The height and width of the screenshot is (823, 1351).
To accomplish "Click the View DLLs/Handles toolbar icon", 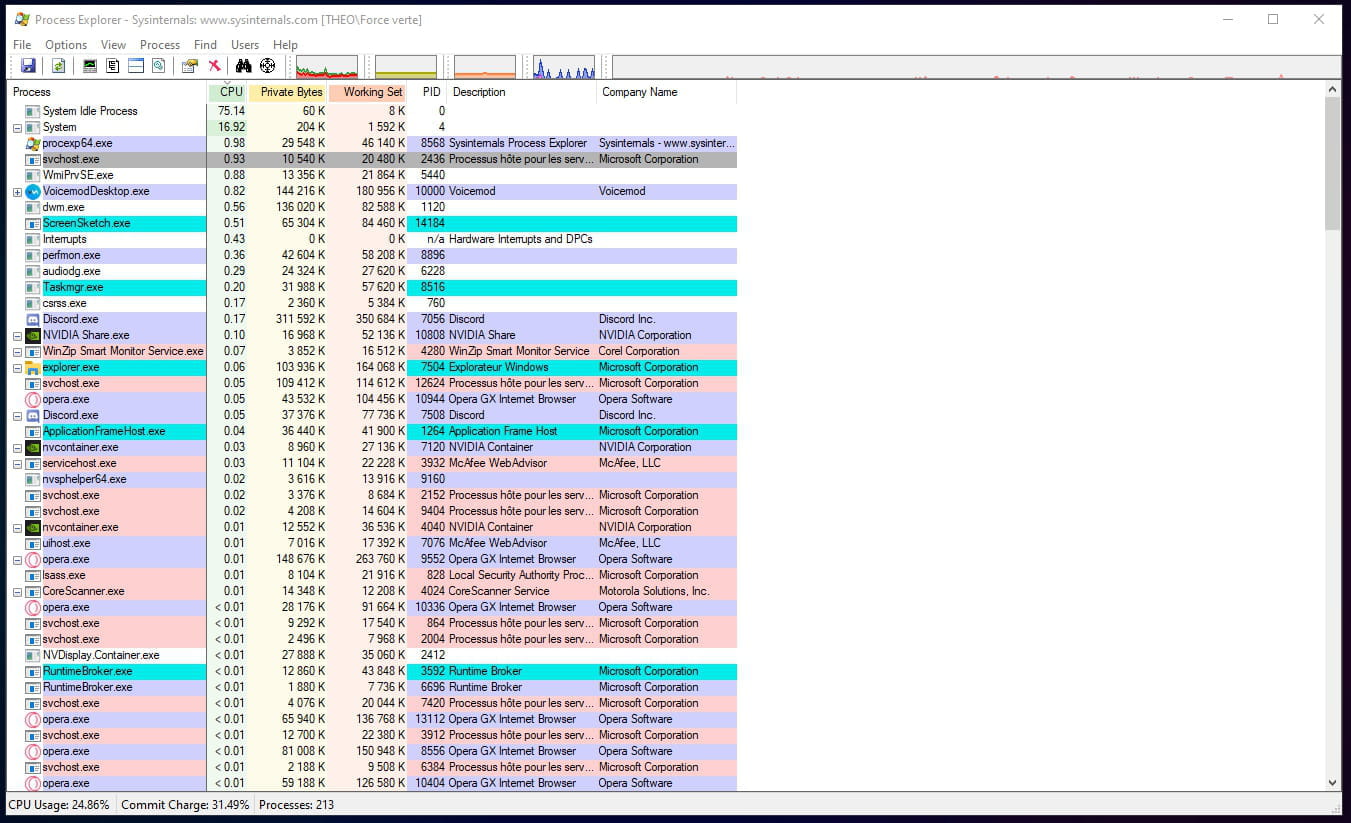I will coord(158,66).
